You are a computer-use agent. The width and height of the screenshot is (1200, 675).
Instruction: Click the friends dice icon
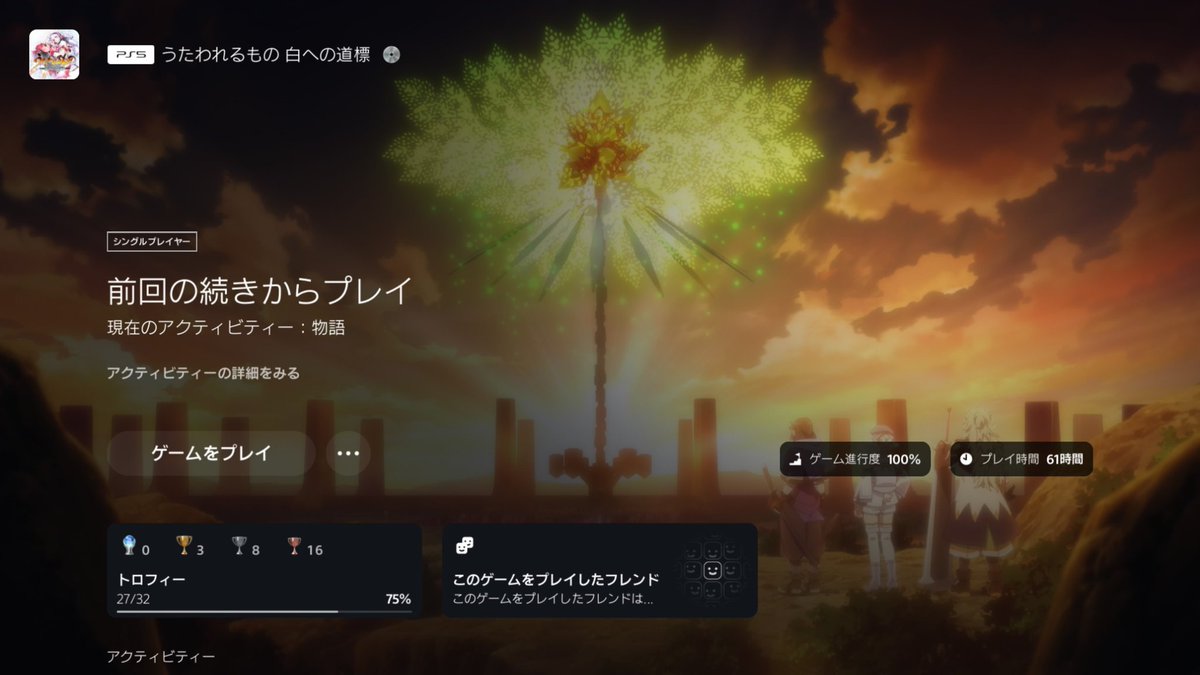(x=464, y=545)
